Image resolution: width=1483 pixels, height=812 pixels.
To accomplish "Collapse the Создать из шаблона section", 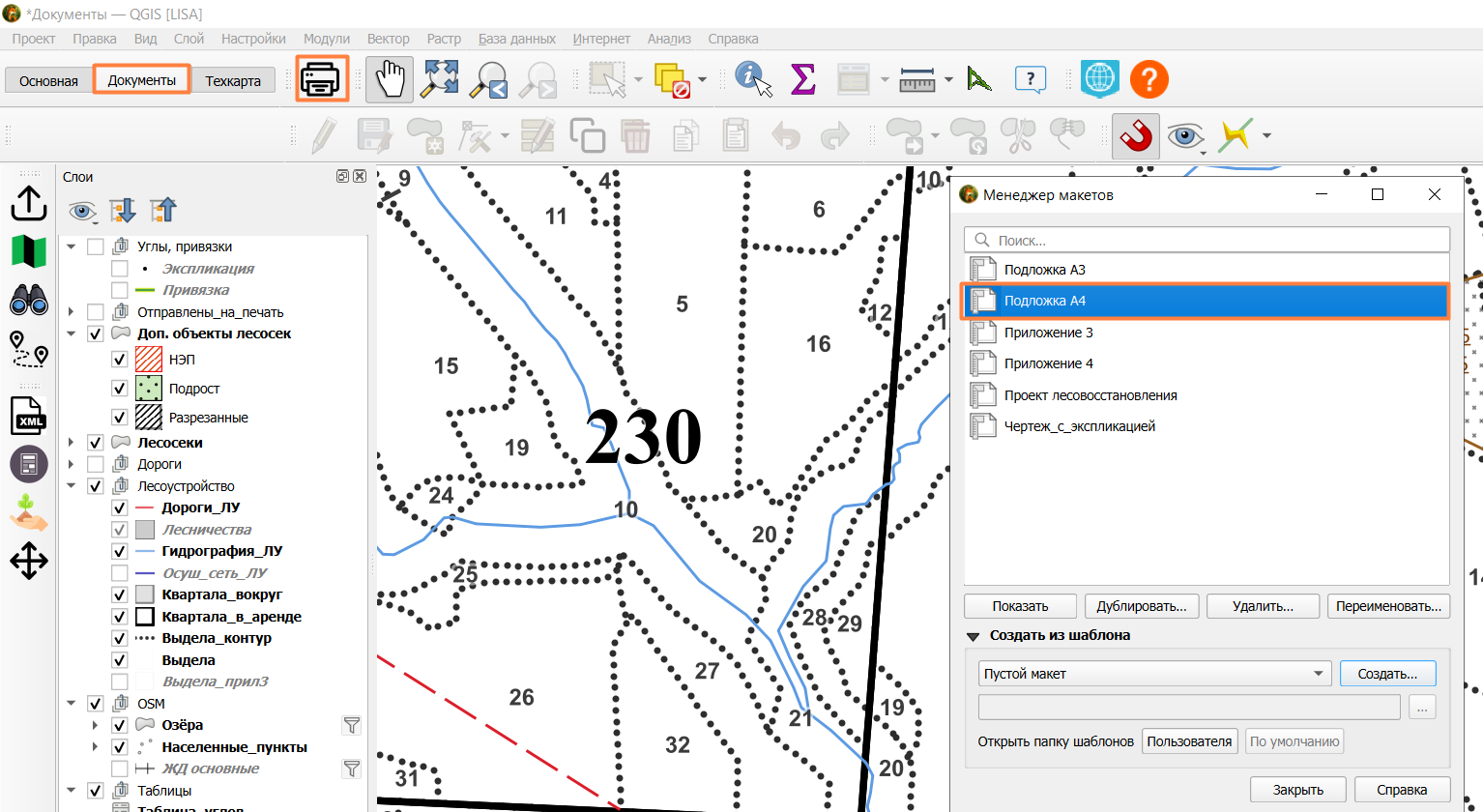I will pyautogui.click(x=973, y=636).
